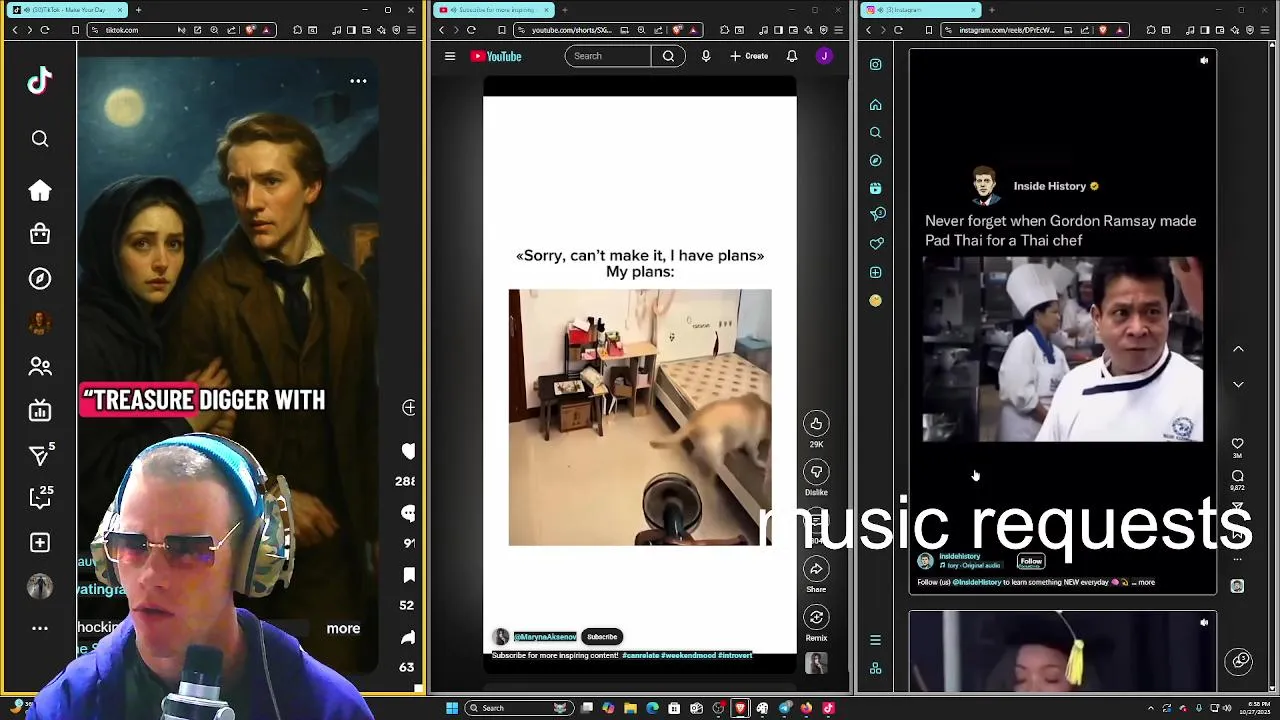The image size is (1280, 720).
Task: Open Instagram More hamburger menu
Action: click(x=876, y=640)
